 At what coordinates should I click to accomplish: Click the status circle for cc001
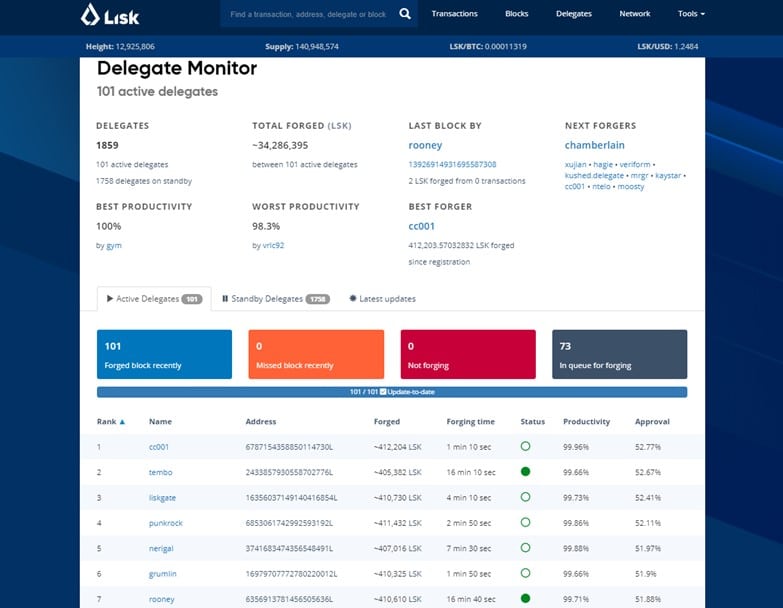click(525, 446)
